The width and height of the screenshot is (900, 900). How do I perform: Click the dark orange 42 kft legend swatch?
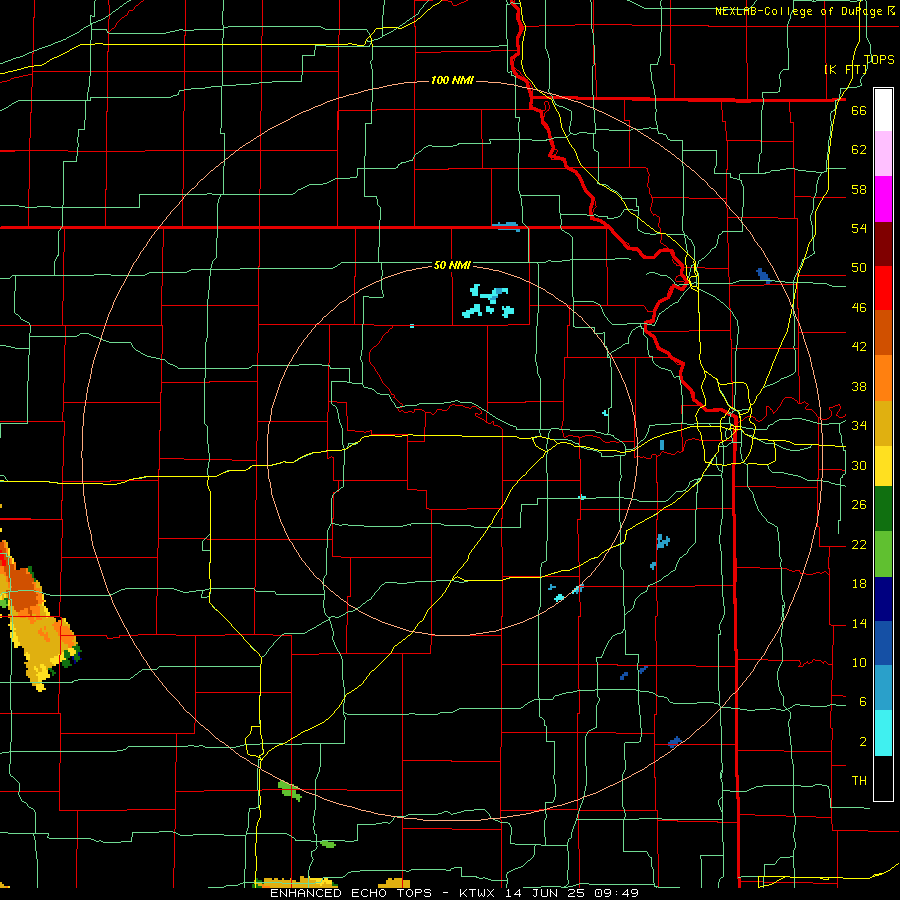(x=883, y=333)
